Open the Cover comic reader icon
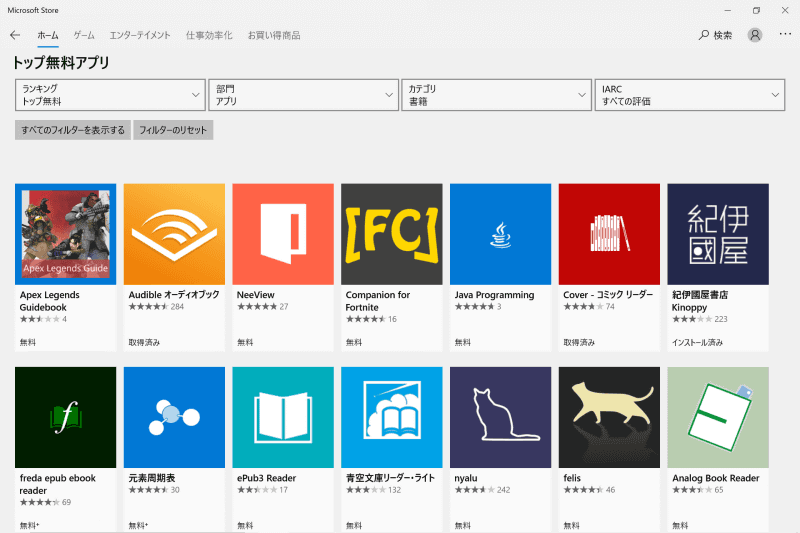 (x=609, y=234)
